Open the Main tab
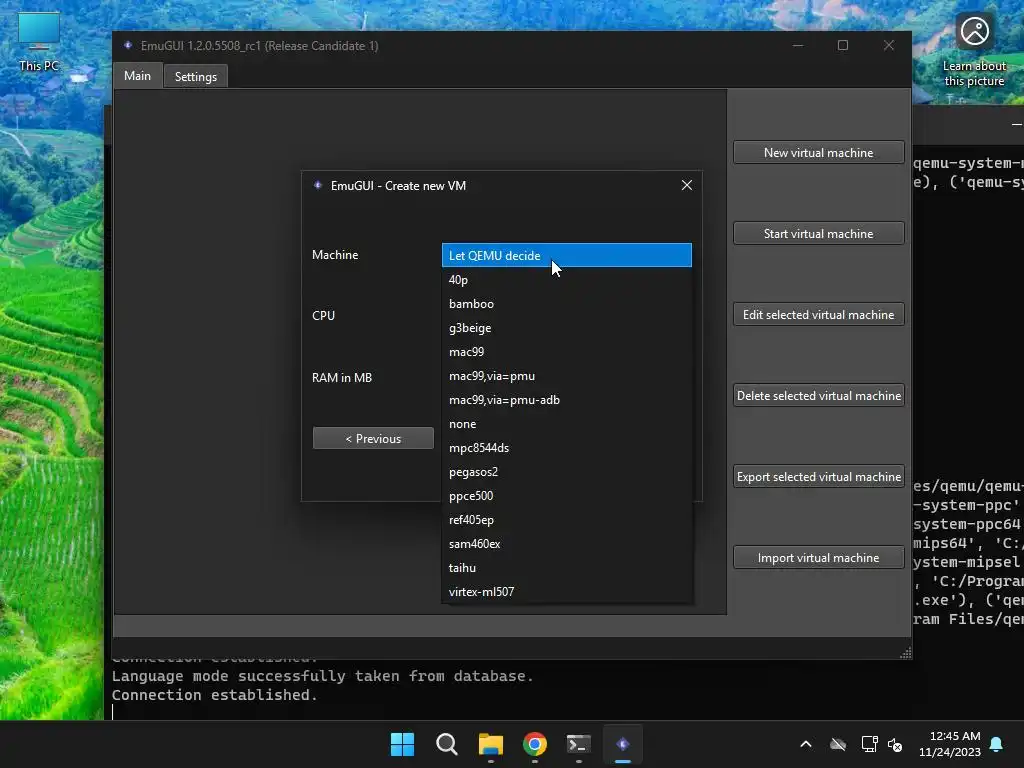 137,76
